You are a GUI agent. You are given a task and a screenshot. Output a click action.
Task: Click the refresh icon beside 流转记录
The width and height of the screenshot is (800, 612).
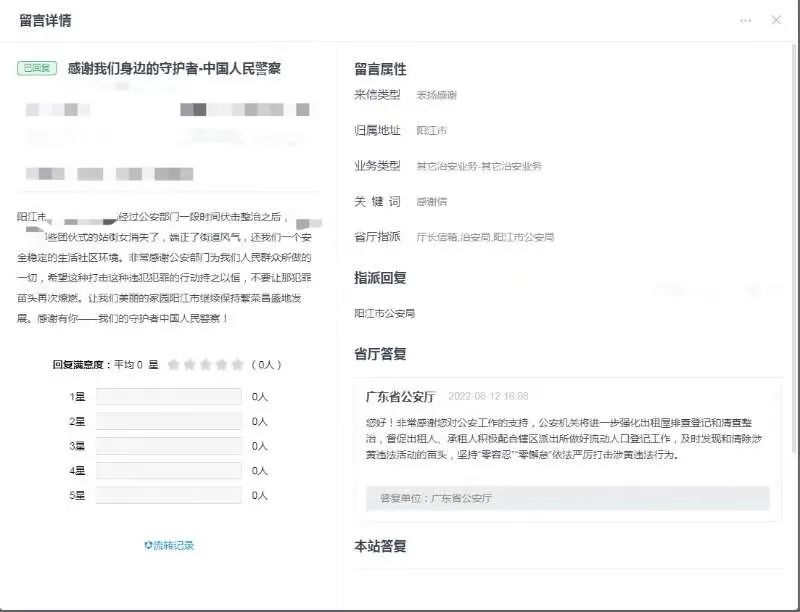pyautogui.click(x=148, y=545)
